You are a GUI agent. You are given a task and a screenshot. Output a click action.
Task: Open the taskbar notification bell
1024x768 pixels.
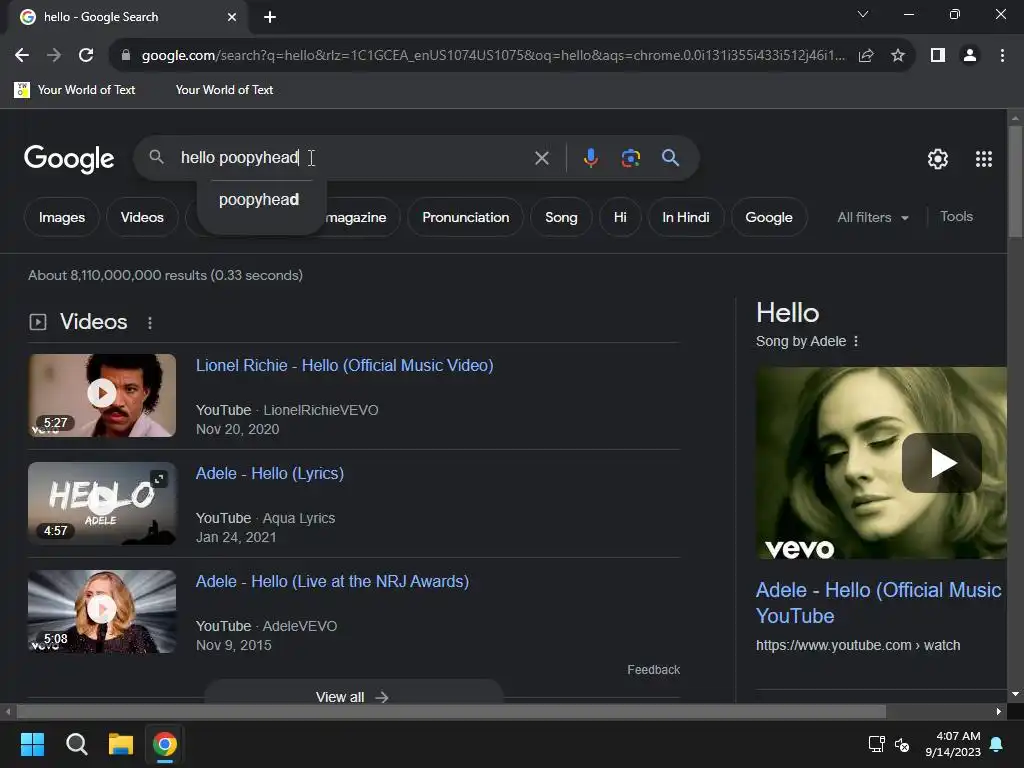point(997,744)
